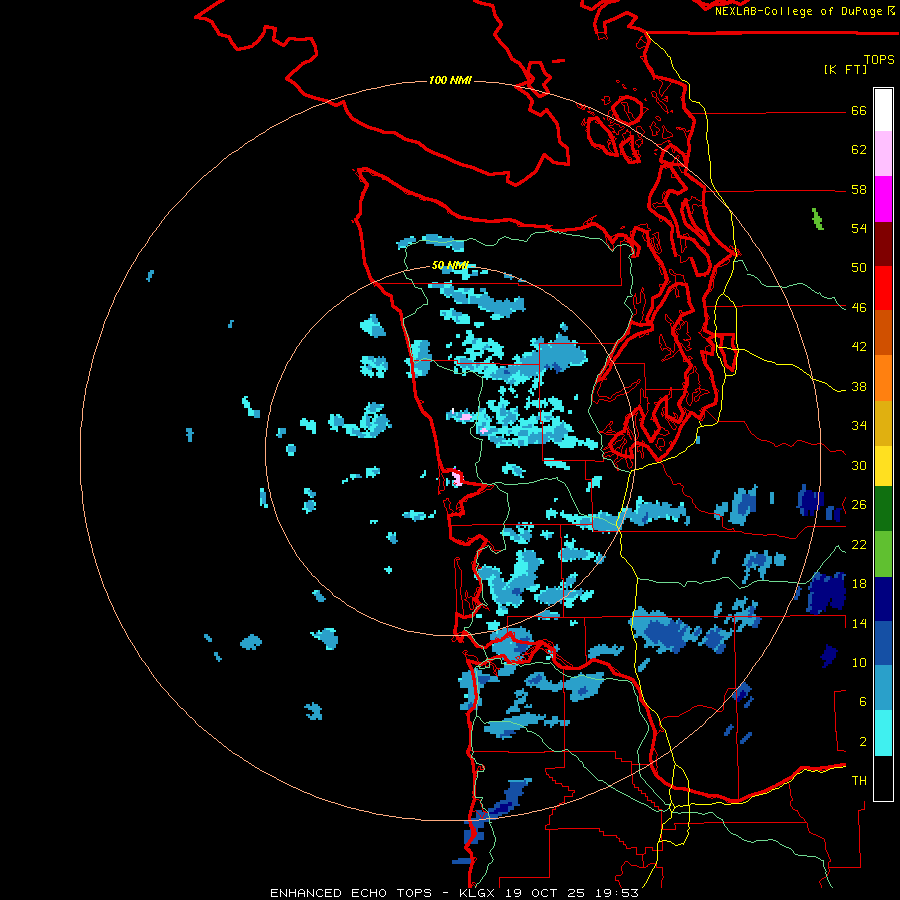The image size is (900, 900).
Task: Pick the bright red legend swatch
Action: tap(883, 288)
